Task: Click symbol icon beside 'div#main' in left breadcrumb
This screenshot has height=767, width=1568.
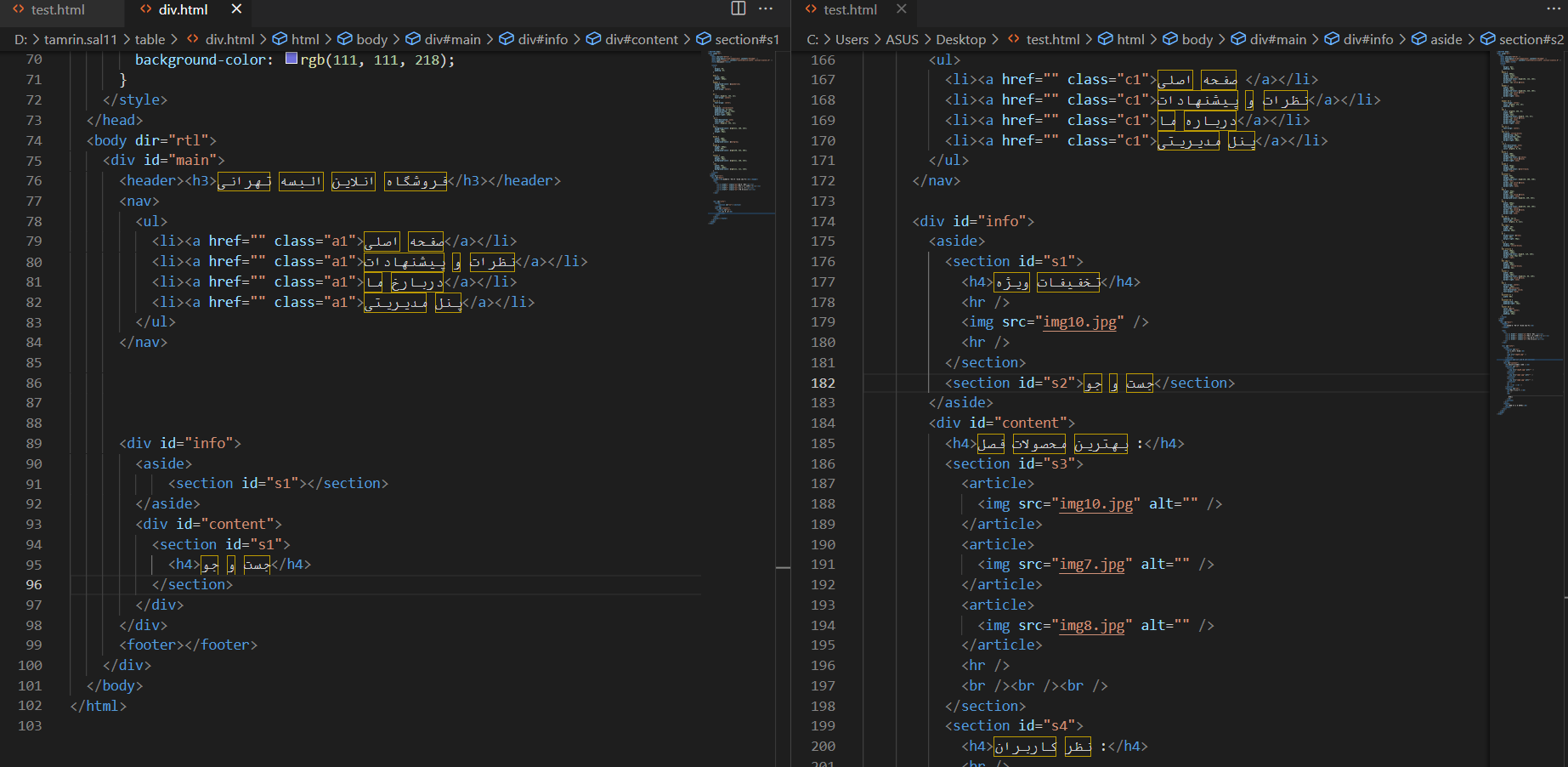Action: click(x=413, y=39)
